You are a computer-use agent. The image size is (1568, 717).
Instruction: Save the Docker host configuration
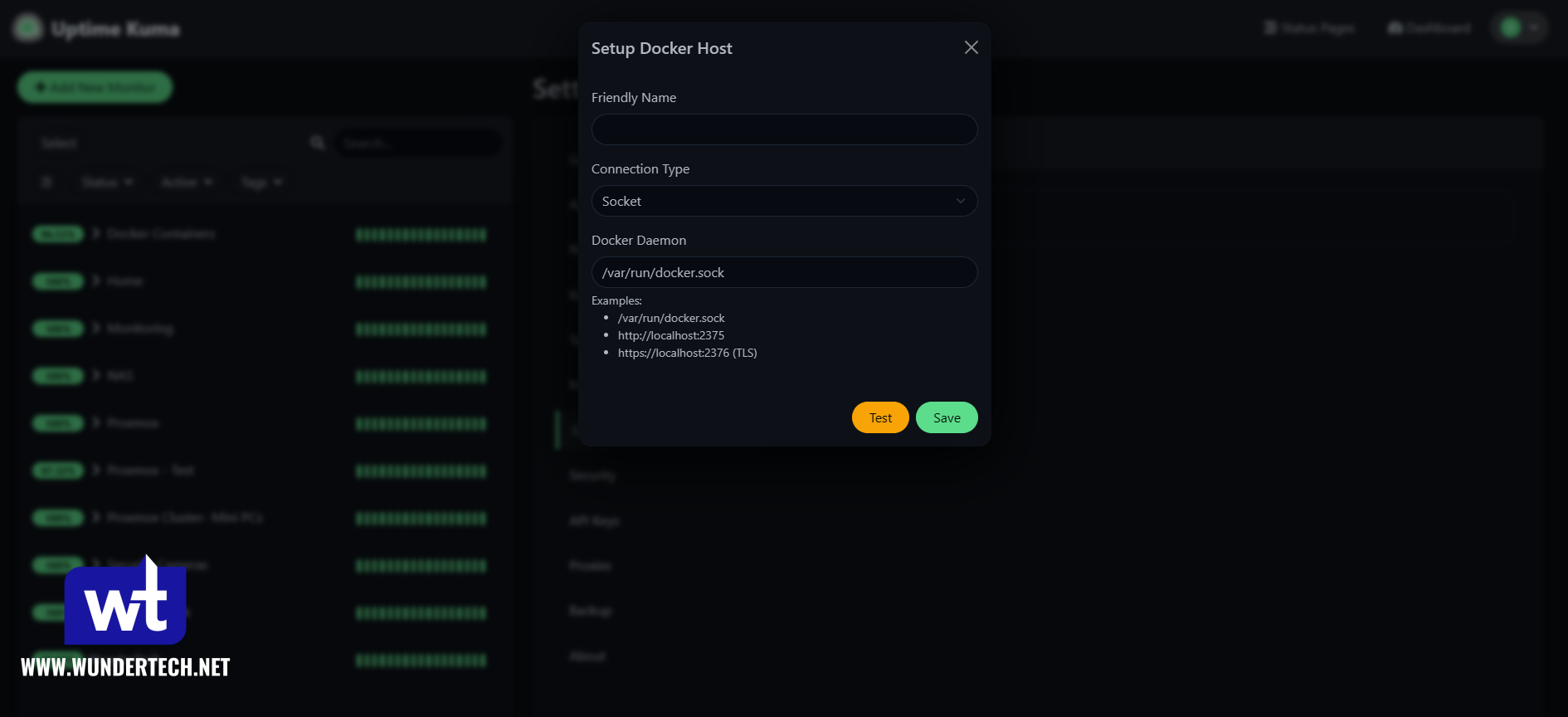click(x=947, y=417)
